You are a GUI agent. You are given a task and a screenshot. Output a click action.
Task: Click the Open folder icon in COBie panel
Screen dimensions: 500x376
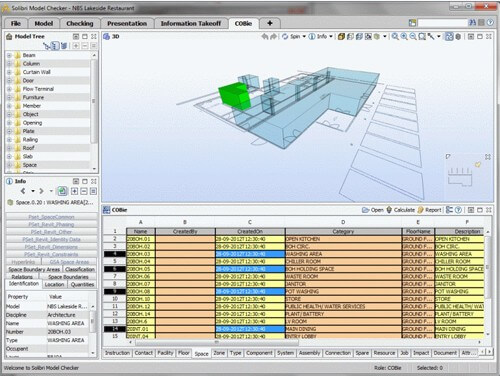click(366, 210)
